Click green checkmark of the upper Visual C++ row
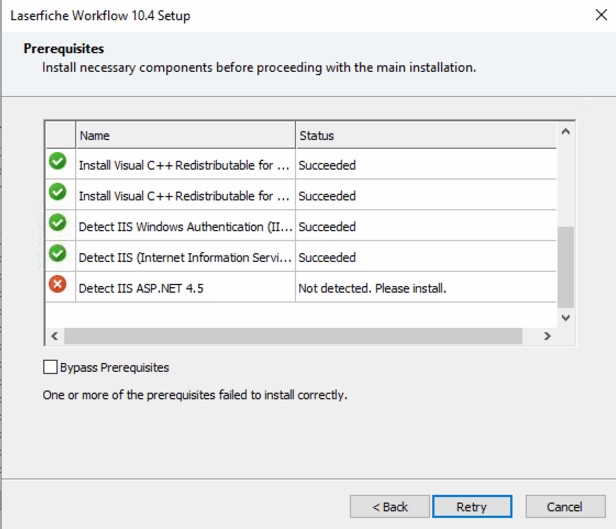 pyautogui.click(x=58, y=160)
